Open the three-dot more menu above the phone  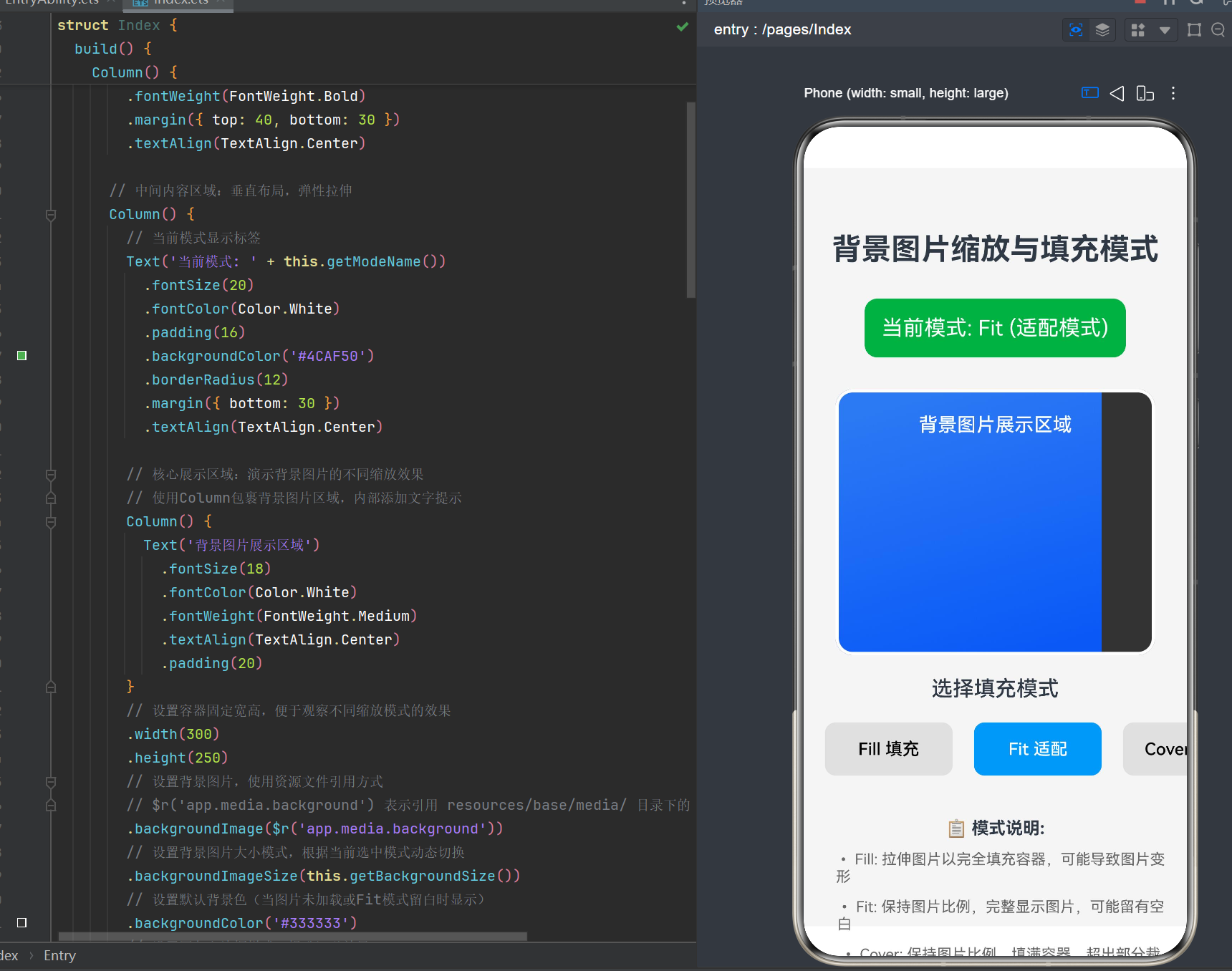pyautogui.click(x=1173, y=93)
